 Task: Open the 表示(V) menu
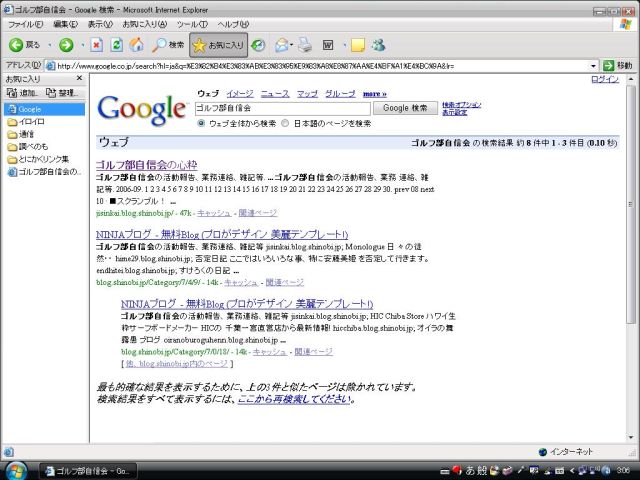tap(100, 24)
